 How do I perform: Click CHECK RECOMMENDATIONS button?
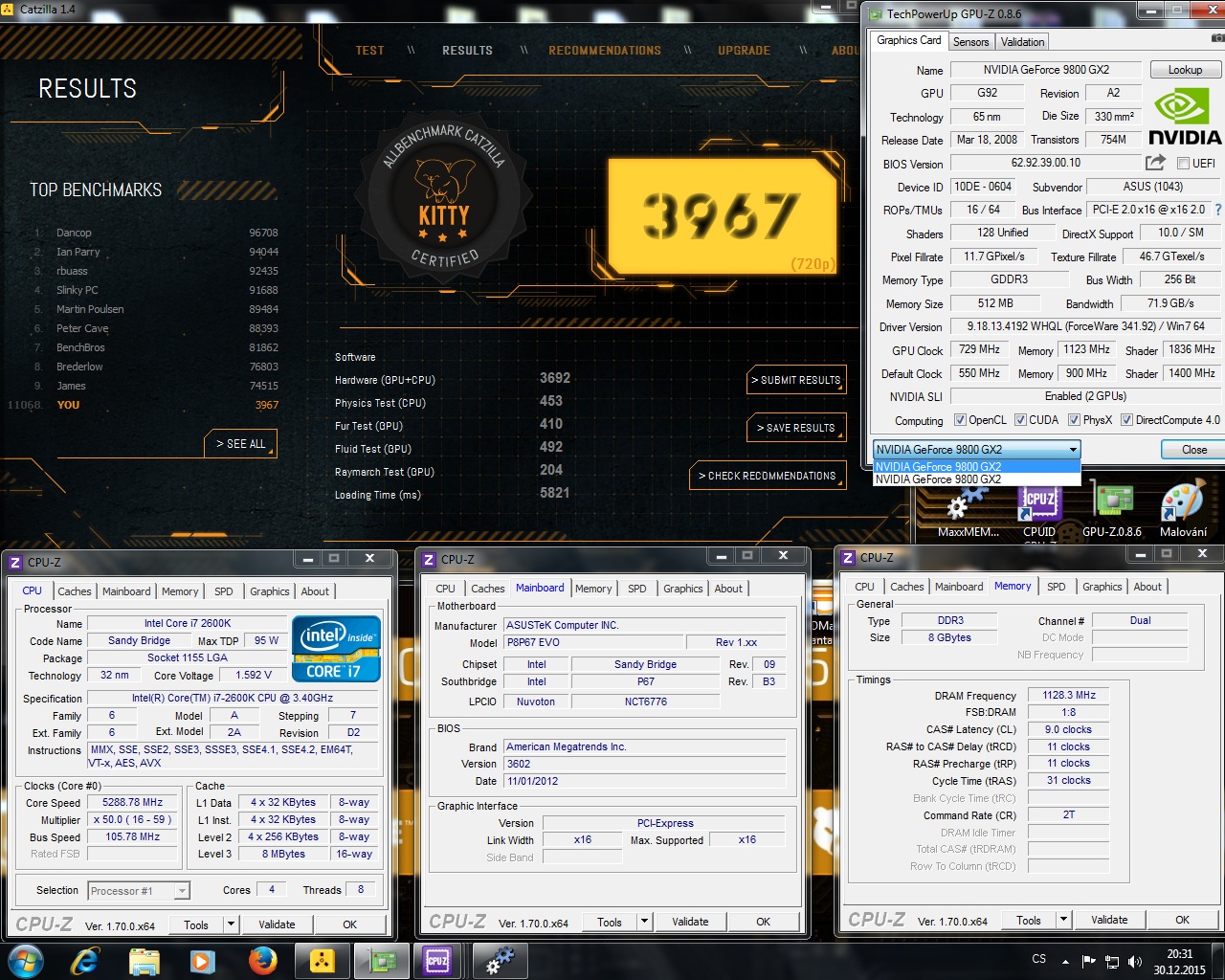(768, 476)
